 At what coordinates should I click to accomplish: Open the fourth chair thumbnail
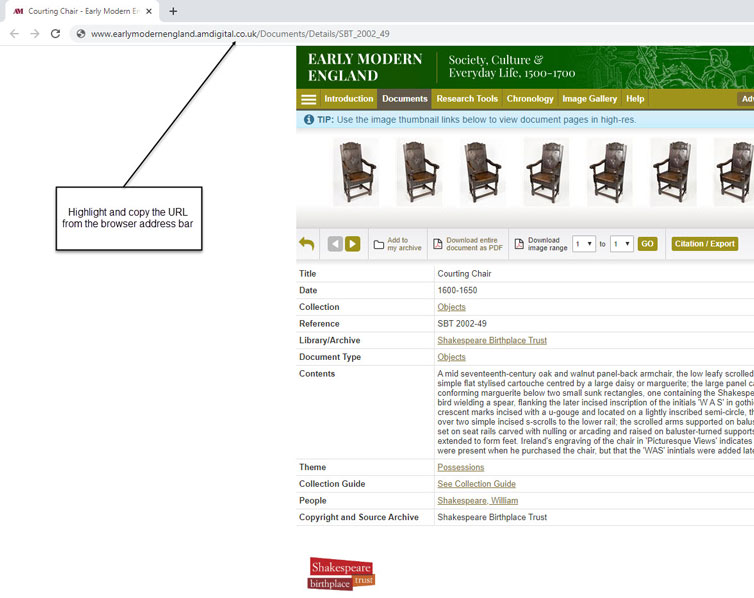(x=546, y=172)
